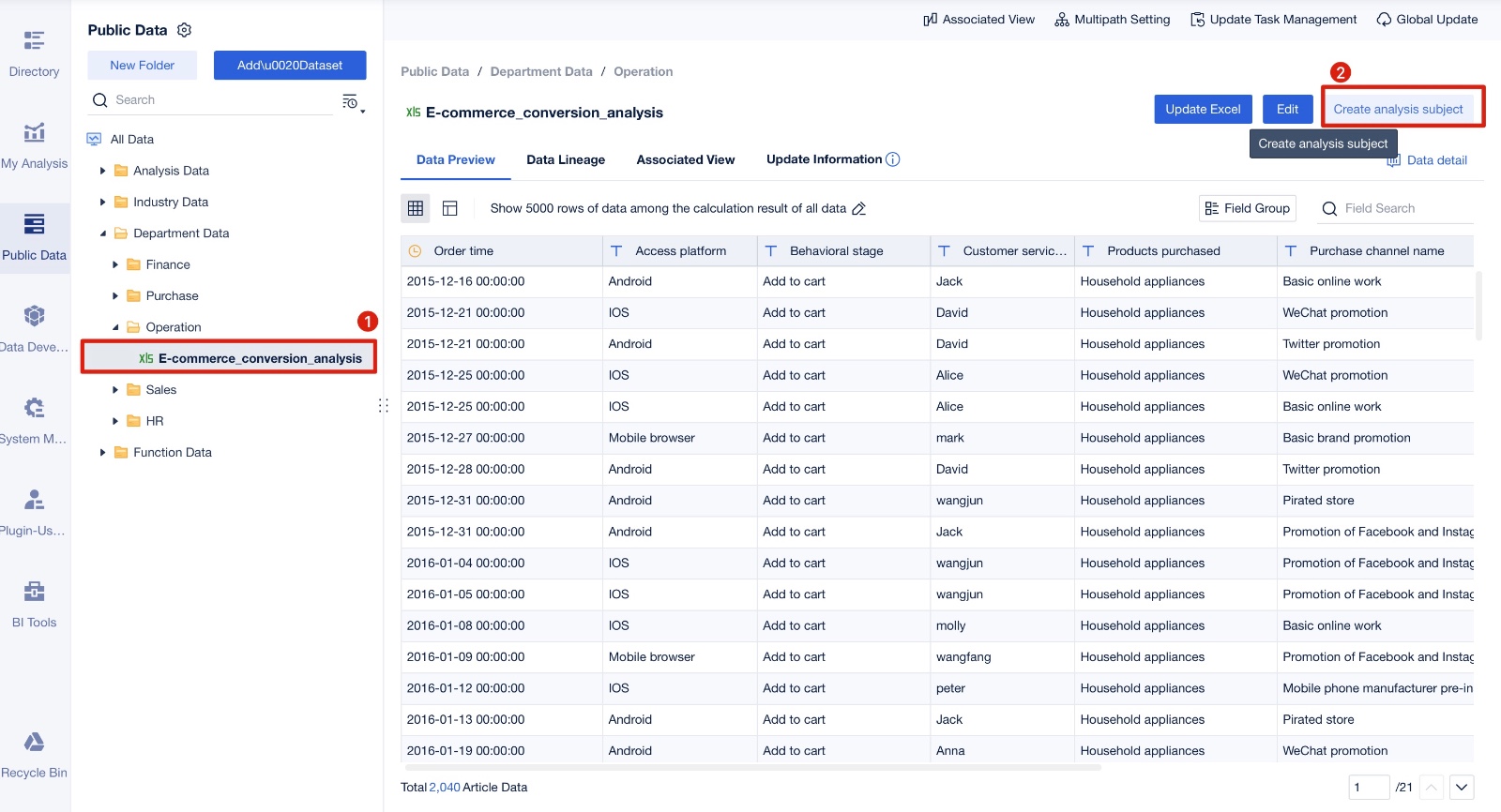Expand the Industry Data folder
Viewport: 1501px width, 812px height.
coord(102,202)
